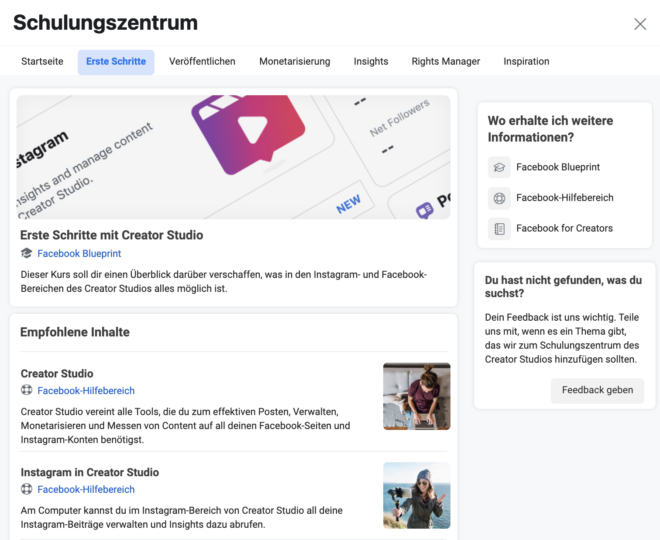Open Erste Schritte mit Creator Studio heading
The height and width of the screenshot is (540, 660).
[x=112, y=235]
